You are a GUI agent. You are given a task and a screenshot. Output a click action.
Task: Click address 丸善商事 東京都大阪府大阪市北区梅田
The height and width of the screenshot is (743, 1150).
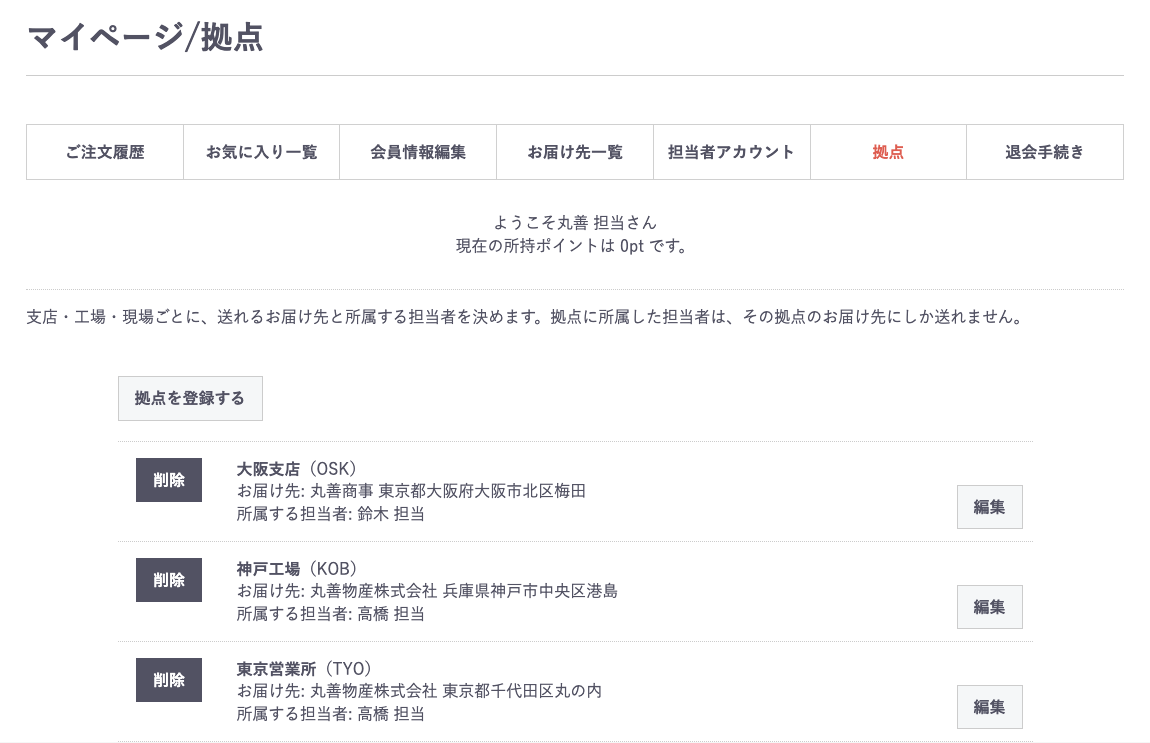tap(447, 491)
